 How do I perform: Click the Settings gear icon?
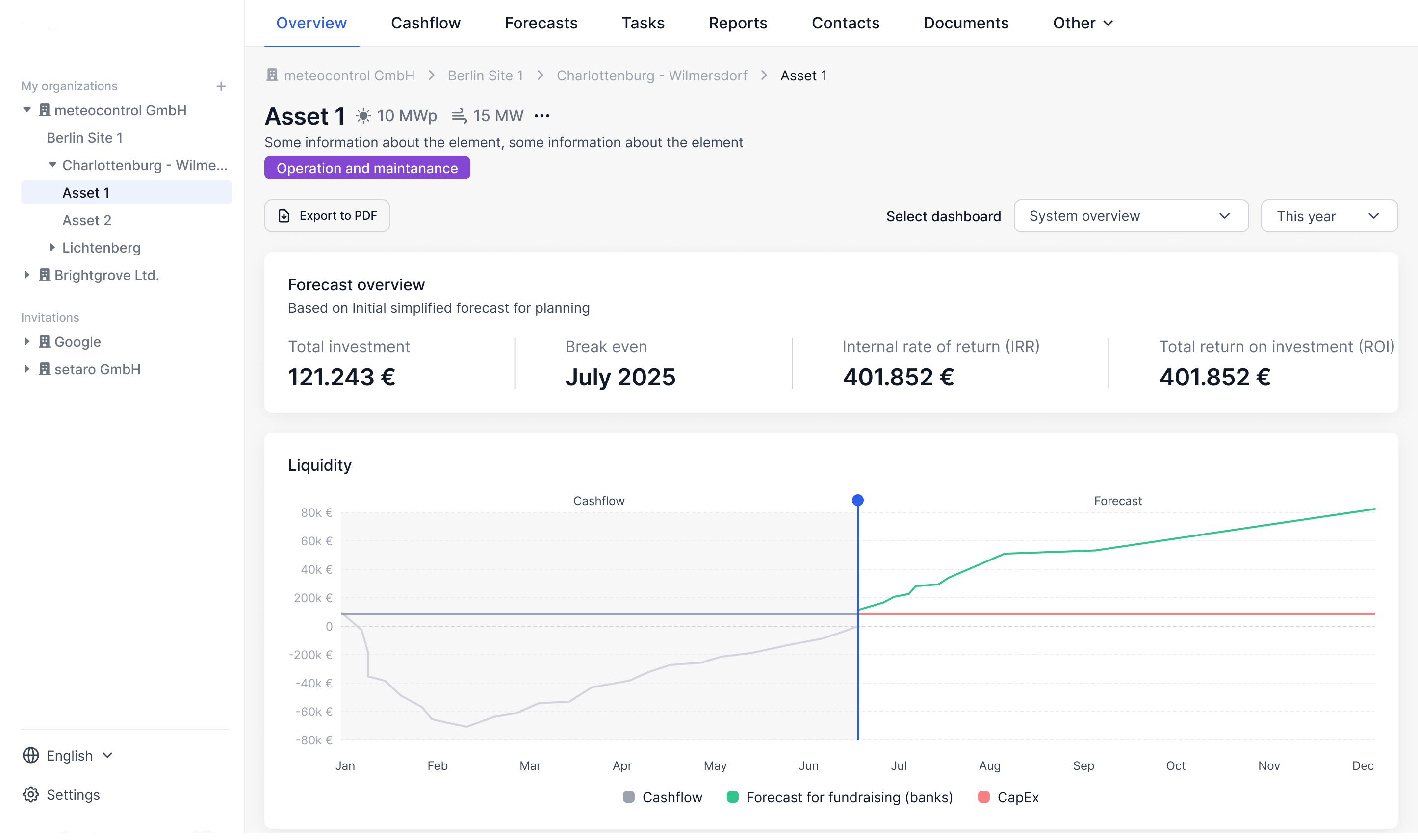(30, 794)
